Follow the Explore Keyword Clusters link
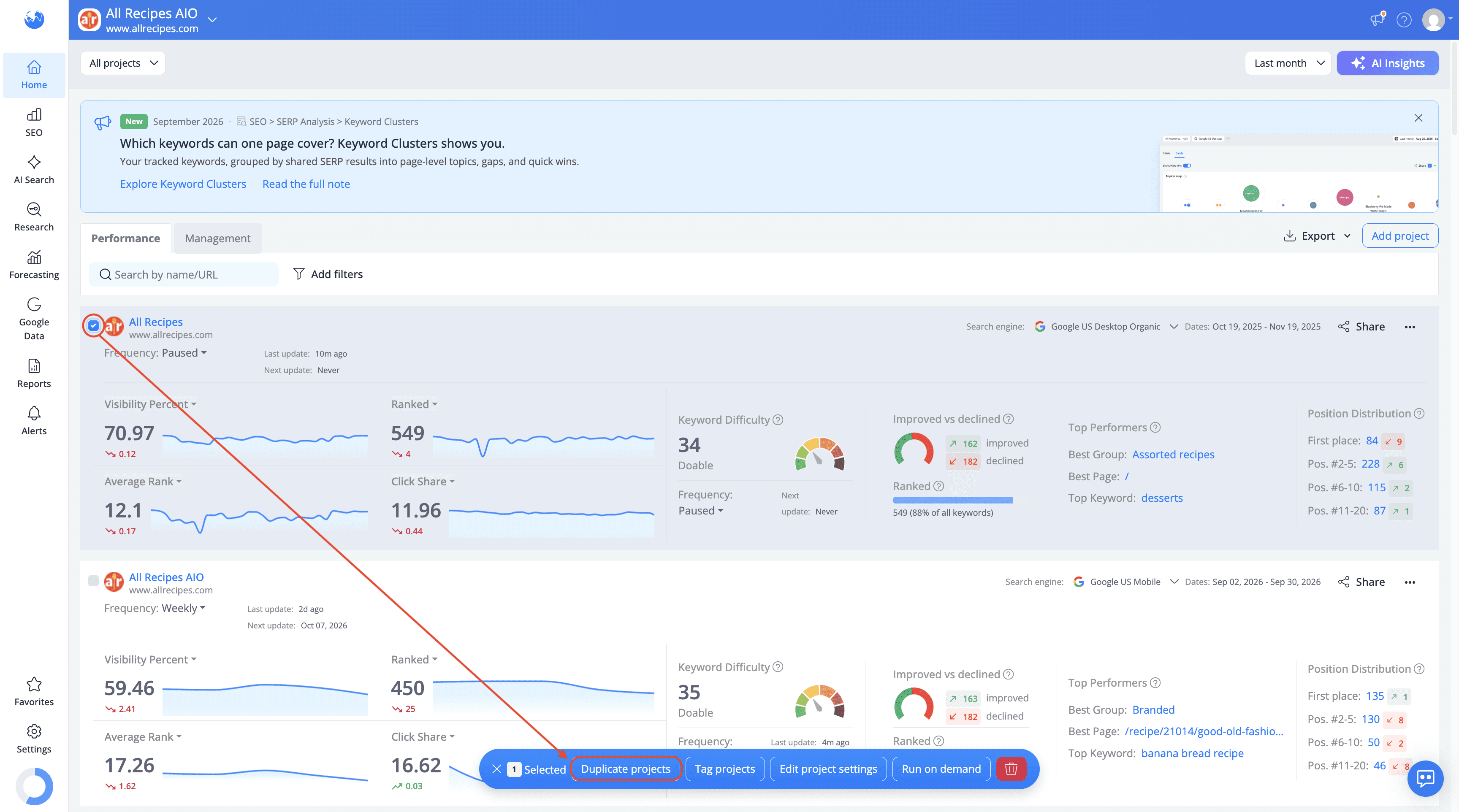The image size is (1459, 812). (183, 184)
